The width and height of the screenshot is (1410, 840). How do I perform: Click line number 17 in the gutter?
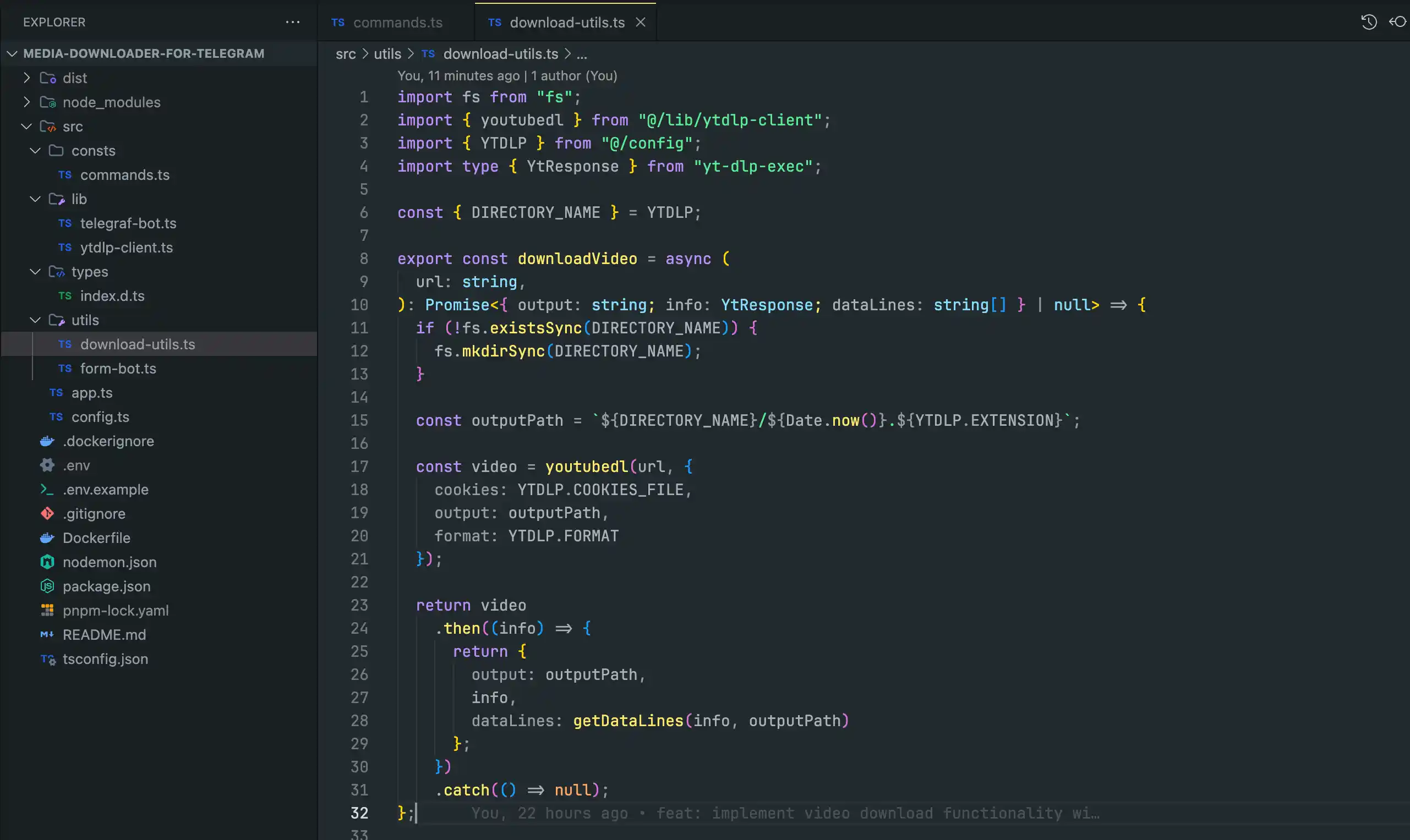[x=359, y=466]
